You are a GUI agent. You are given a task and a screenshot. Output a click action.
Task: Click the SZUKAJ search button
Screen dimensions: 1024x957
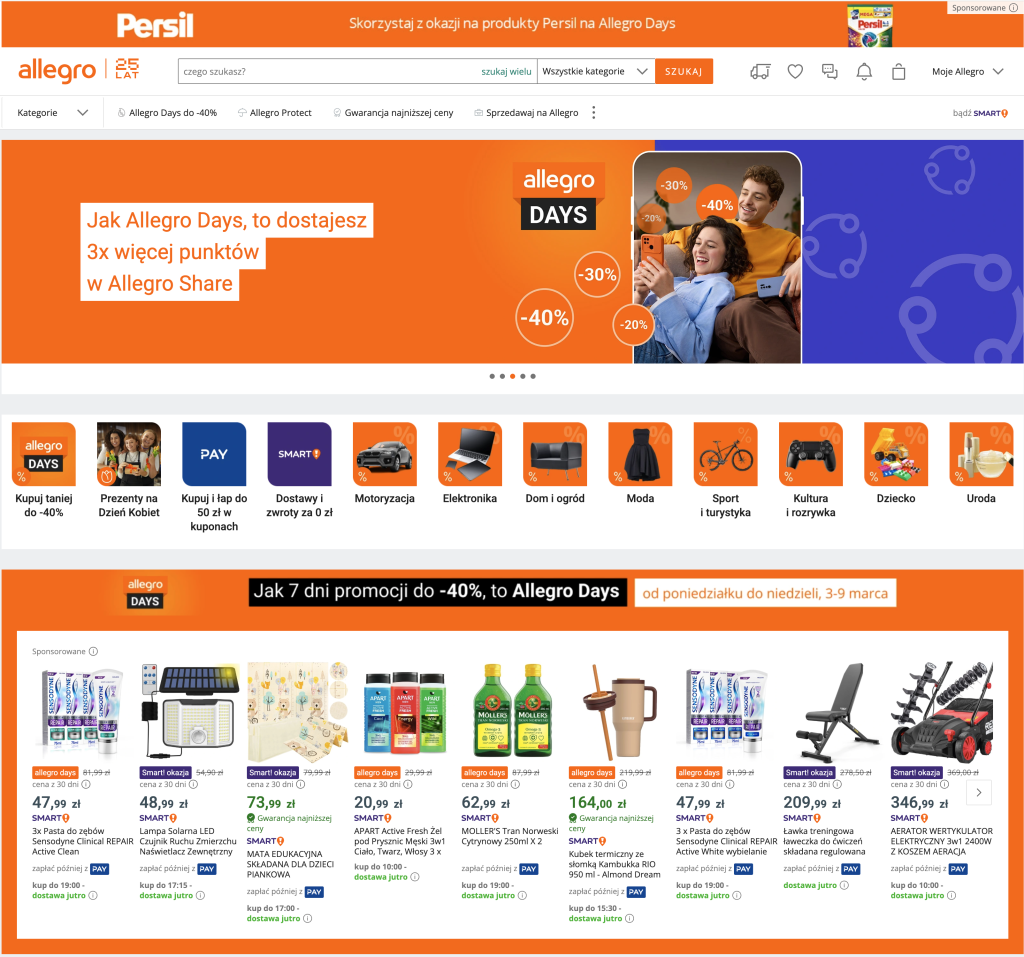(684, 71)
